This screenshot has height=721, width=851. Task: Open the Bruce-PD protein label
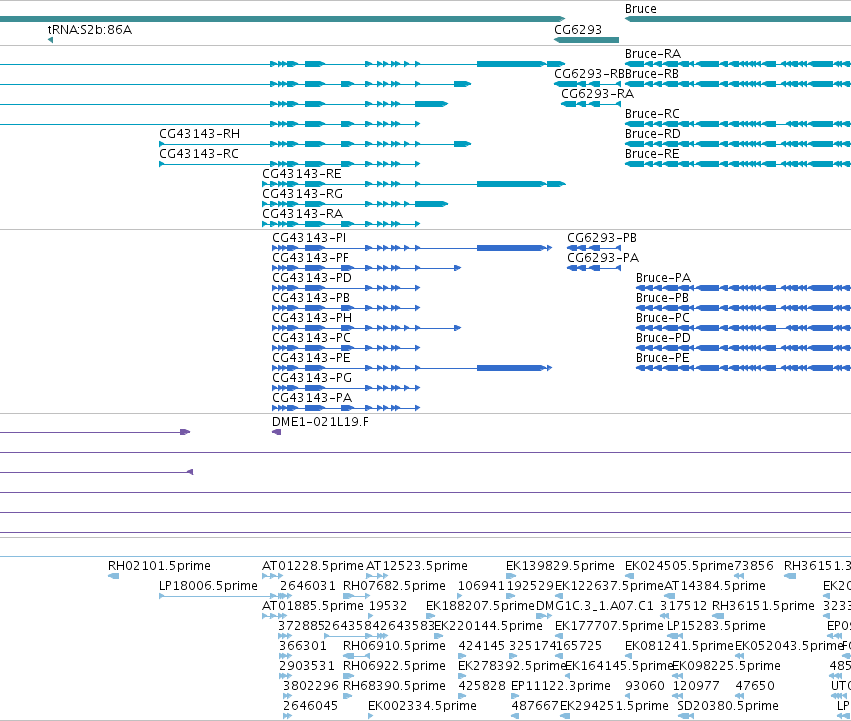pyautogui.click(x=663, y=338)
